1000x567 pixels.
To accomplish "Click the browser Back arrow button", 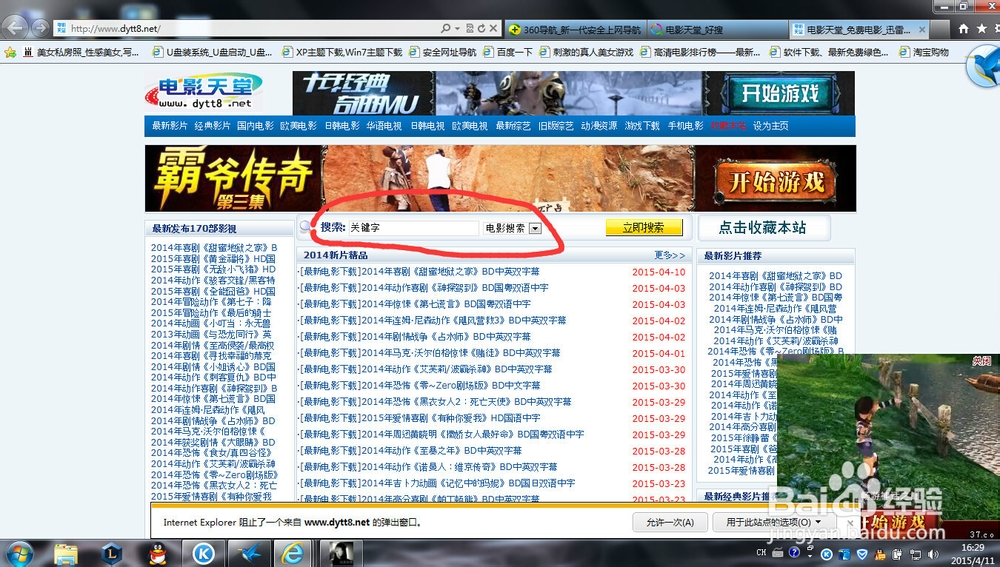I will (x=15, y=27).
